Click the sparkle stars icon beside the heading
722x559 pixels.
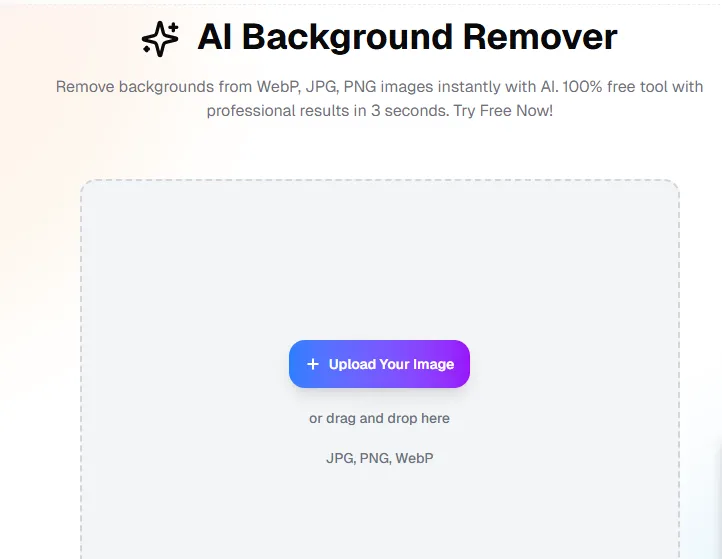(160, 39)
